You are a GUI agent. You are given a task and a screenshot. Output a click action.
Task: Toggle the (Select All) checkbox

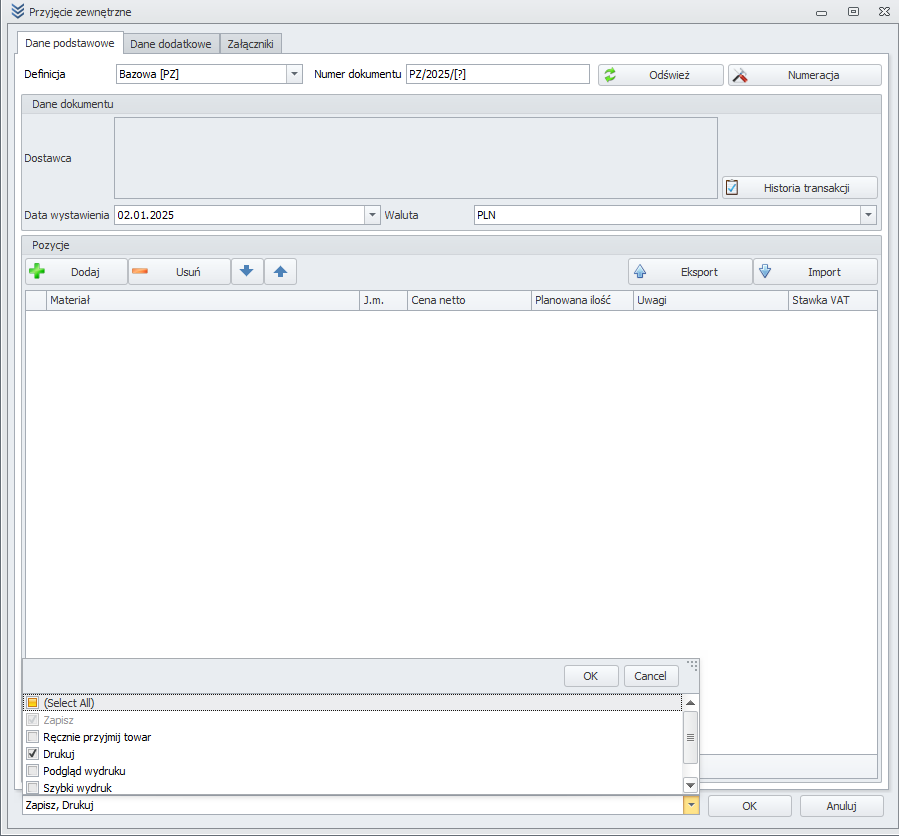pos(33,702)
